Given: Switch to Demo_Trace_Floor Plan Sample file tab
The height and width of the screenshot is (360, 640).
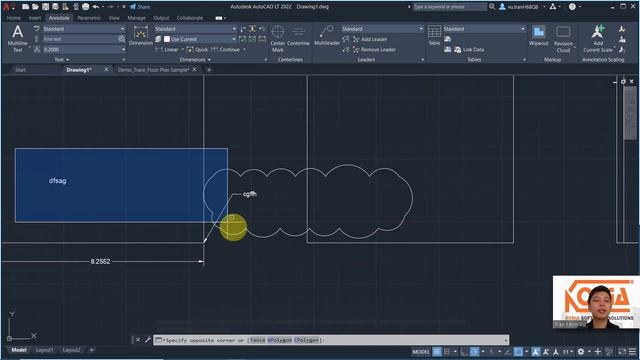Looking at the screenshot, I should tap(153, 70).
